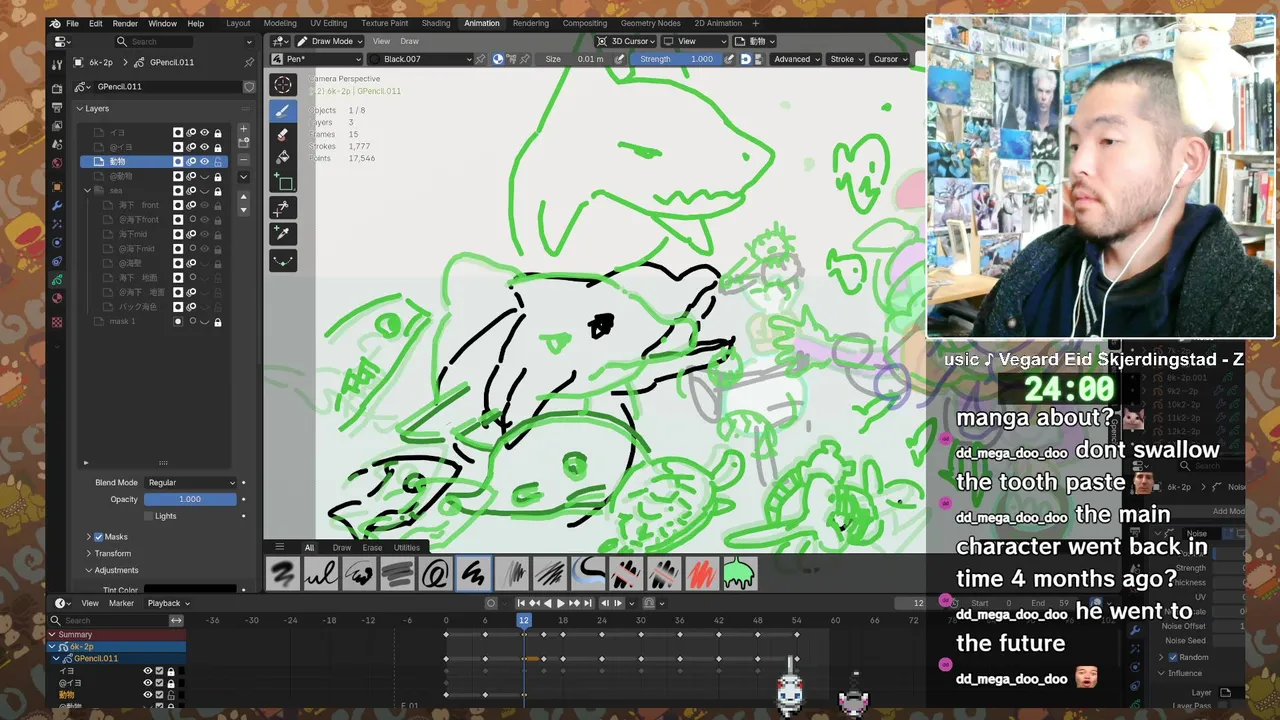Select the Box shape tool
Screen dimensions: 1280x720
click(x=283, y=182)
